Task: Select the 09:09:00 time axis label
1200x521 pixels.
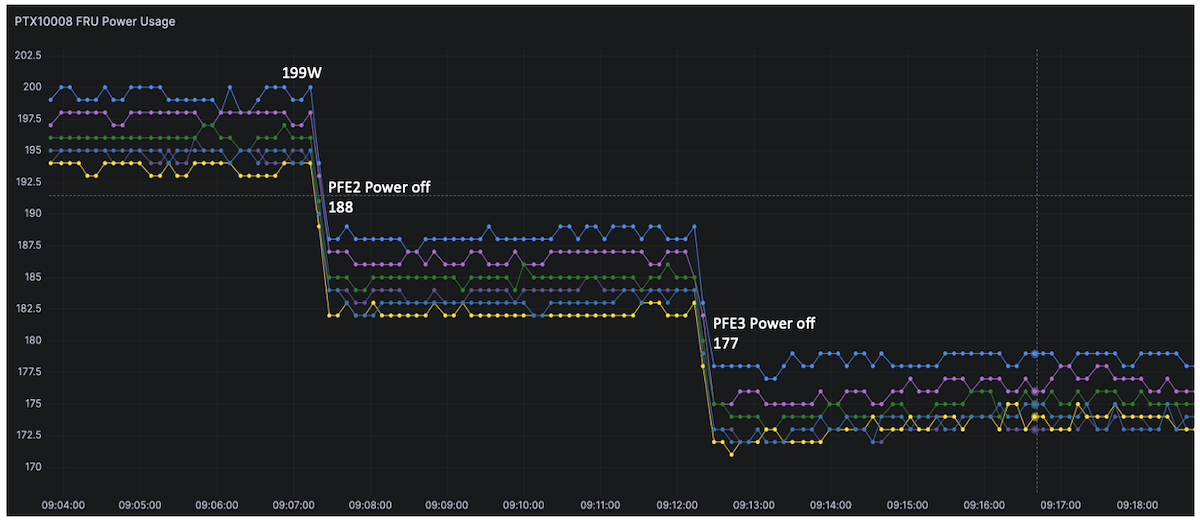Action: coord(447,506)
